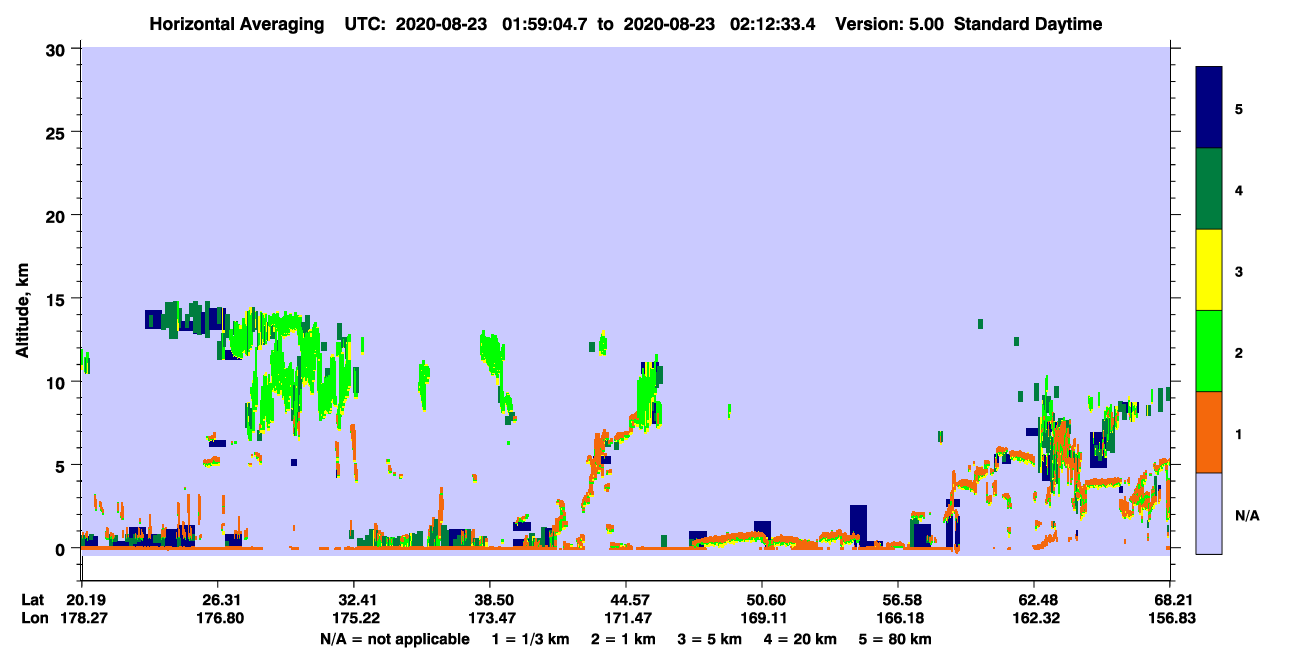Click the colorbar label '3'

(1239, 270)
